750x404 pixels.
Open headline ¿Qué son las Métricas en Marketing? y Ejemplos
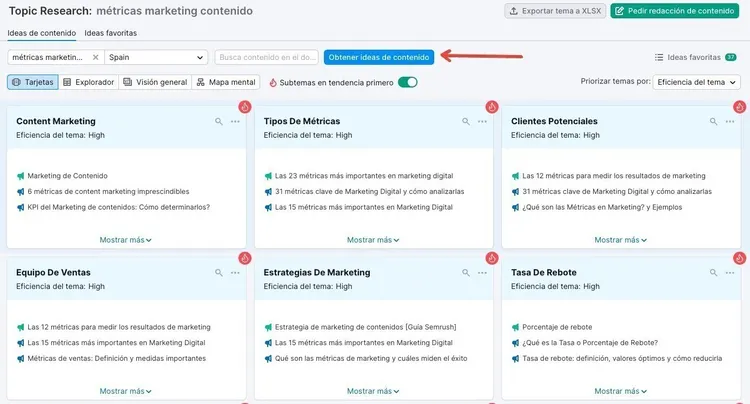coord(602,207)
